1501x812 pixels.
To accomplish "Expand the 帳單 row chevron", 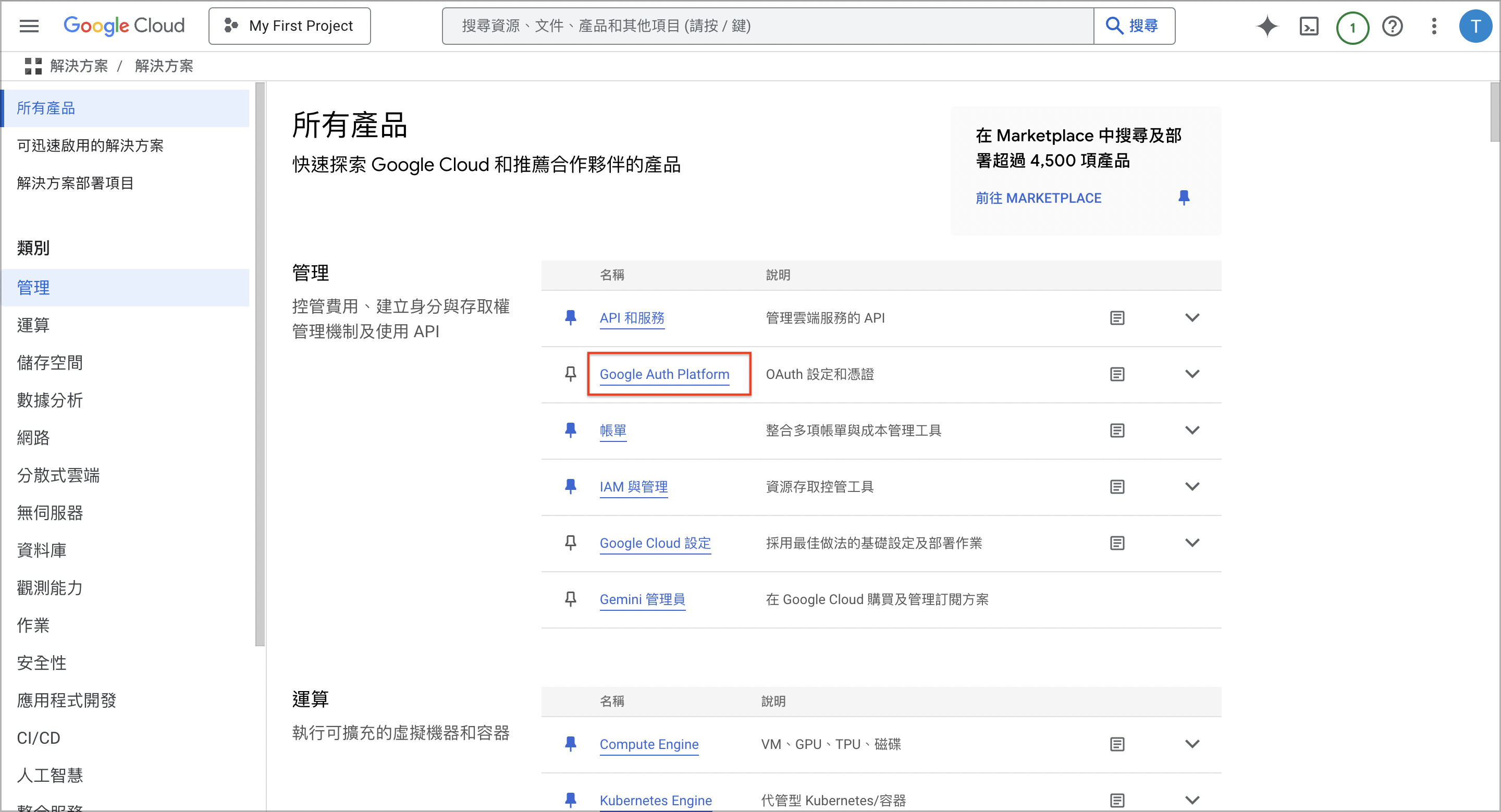I will pos(1192,430).
